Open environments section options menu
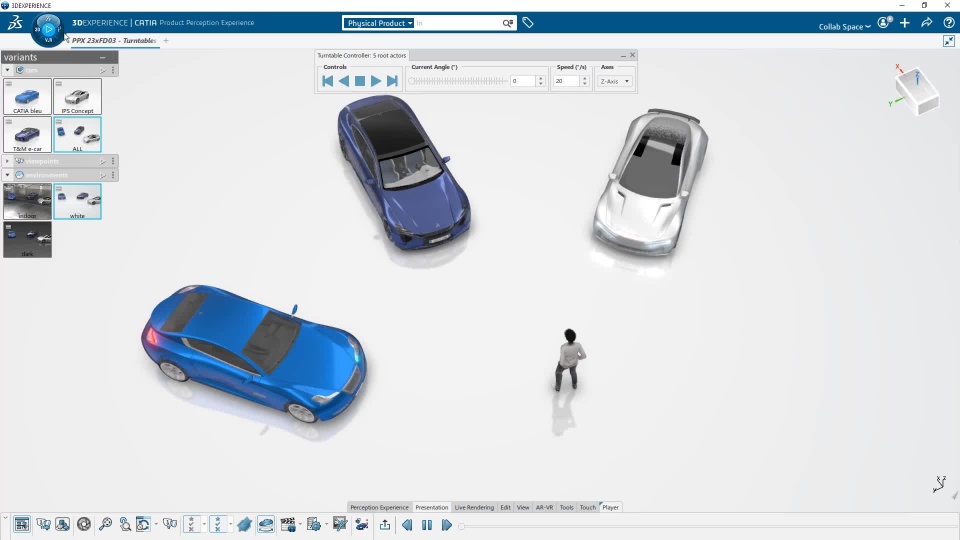 coord(113,175)
